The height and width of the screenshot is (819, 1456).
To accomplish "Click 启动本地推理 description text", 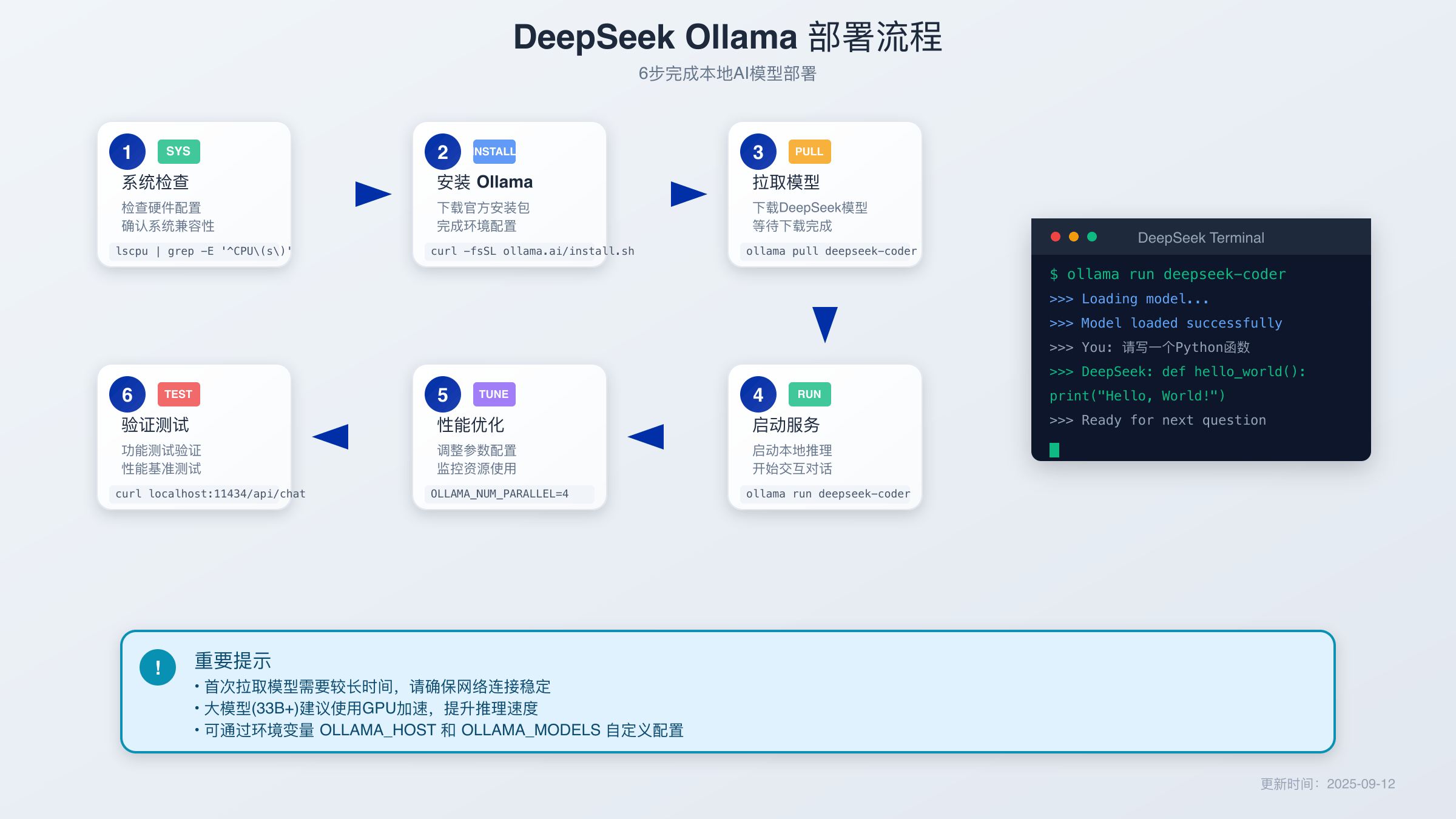I will (792, 450).
